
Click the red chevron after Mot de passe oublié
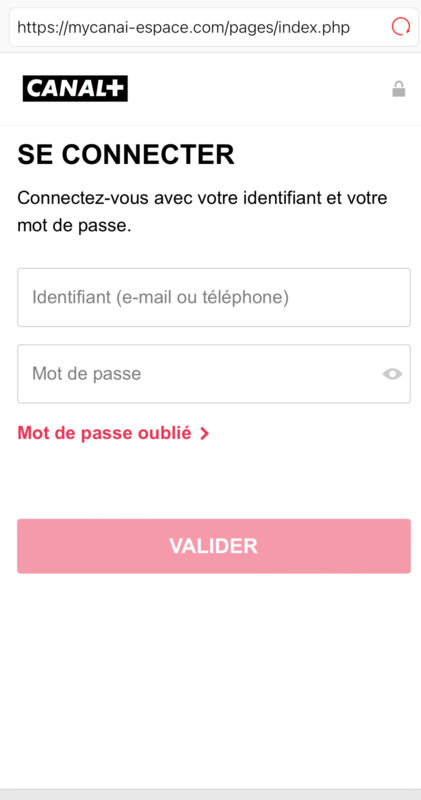[x=204, y=434]
